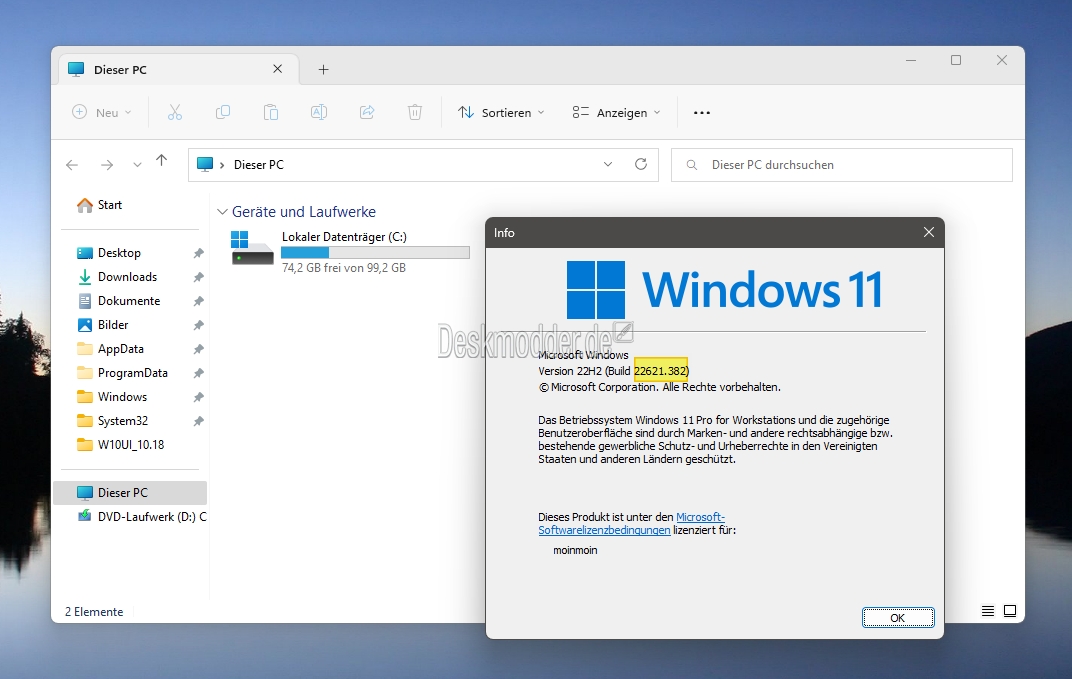The width and height of the screenshot is (1072, 679).
Task: Collapse the Geräte und Laufwerke group
Action: tap(222, 212)
